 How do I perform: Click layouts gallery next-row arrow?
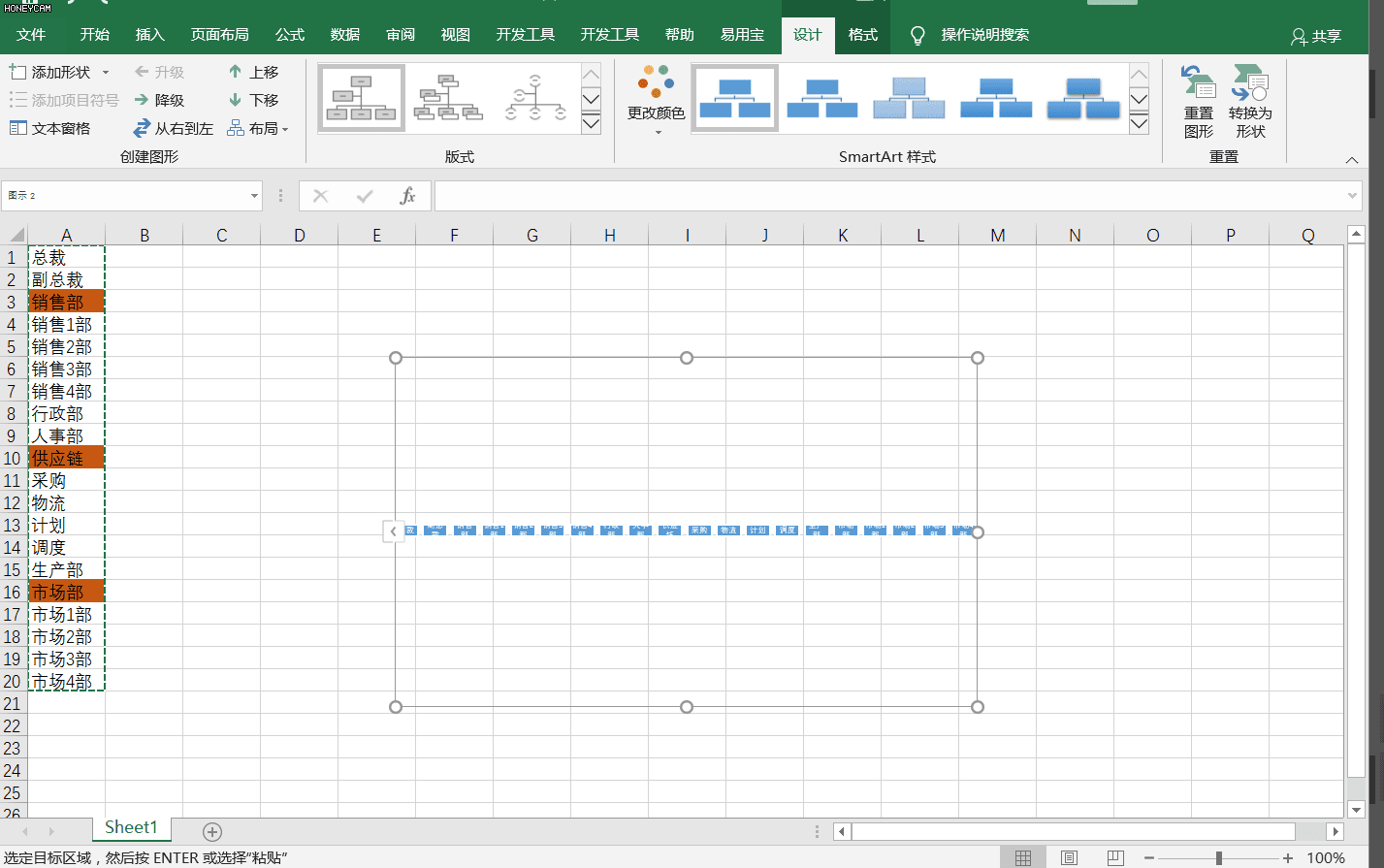(591, 99)
